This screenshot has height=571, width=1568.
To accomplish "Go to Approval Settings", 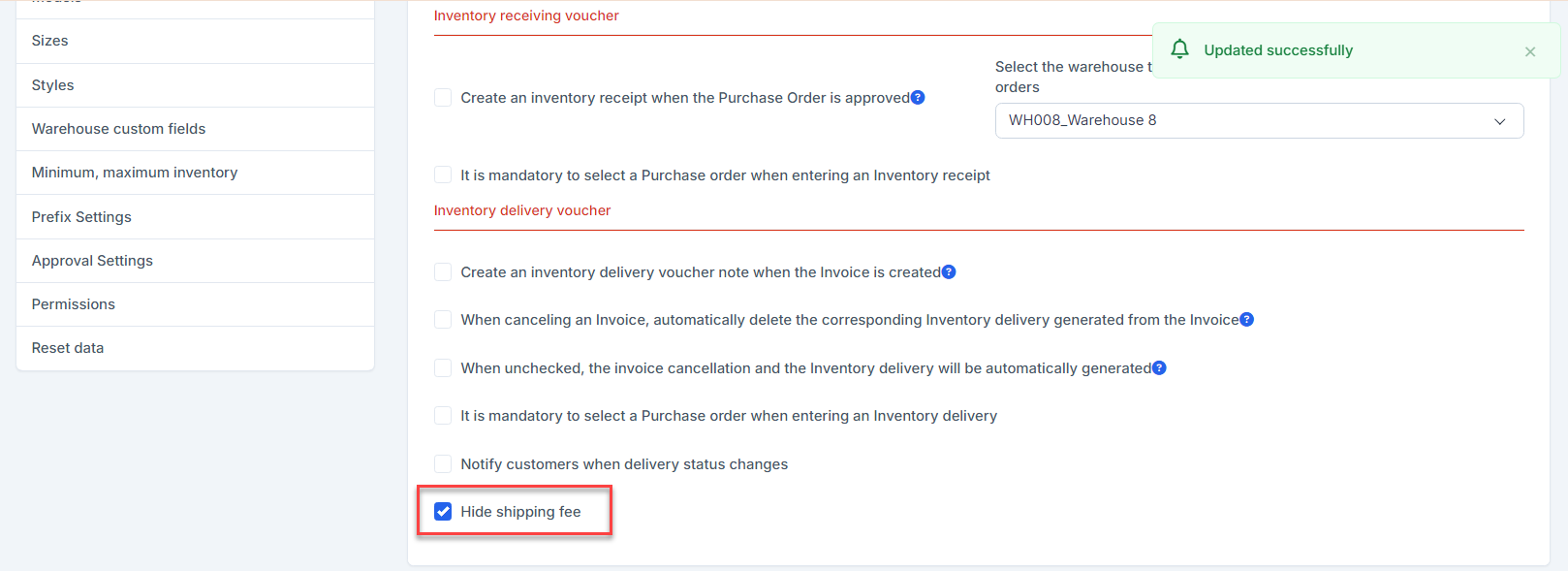I will [92, 261].
